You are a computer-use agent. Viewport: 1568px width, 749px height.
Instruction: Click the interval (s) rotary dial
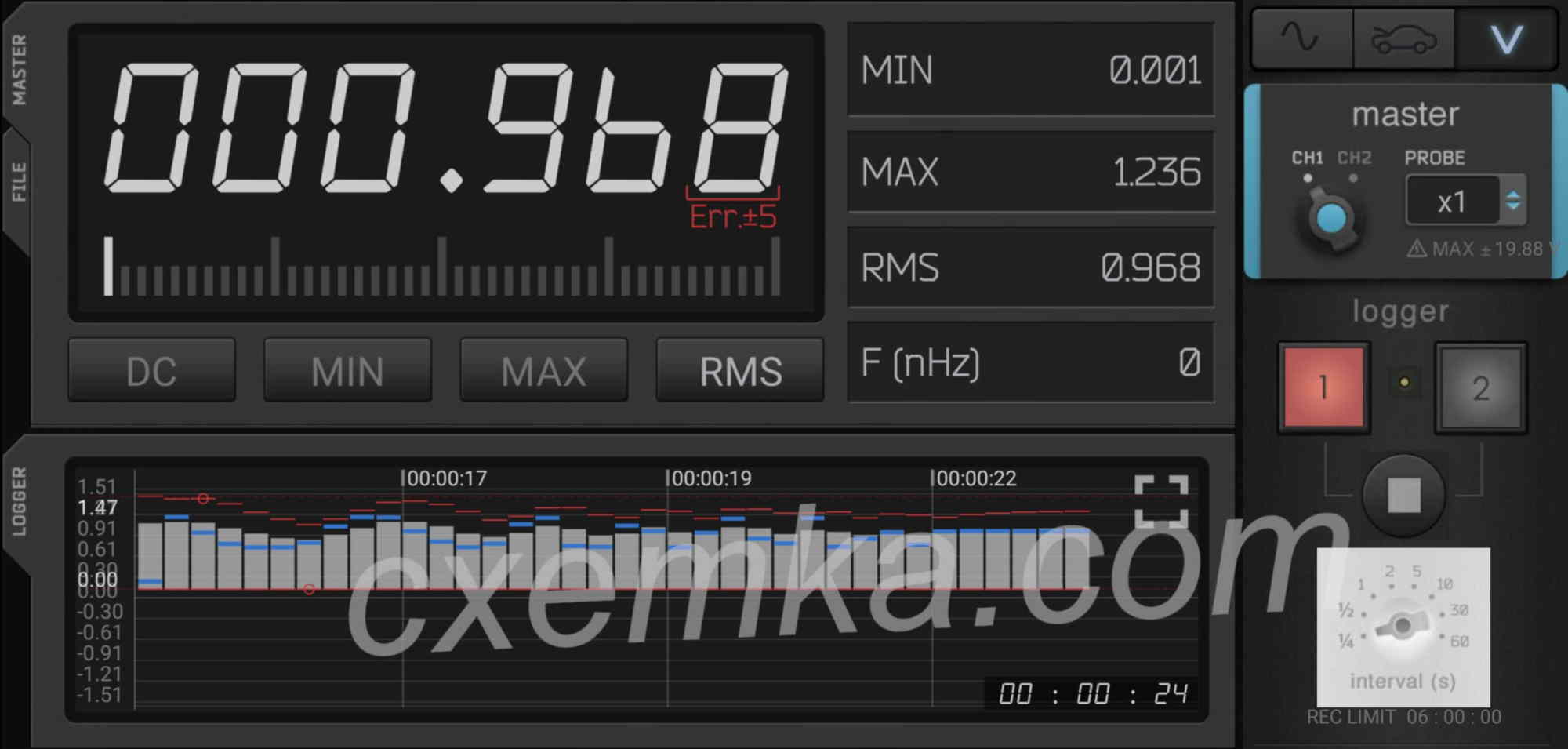click(x=1402, y=625)
